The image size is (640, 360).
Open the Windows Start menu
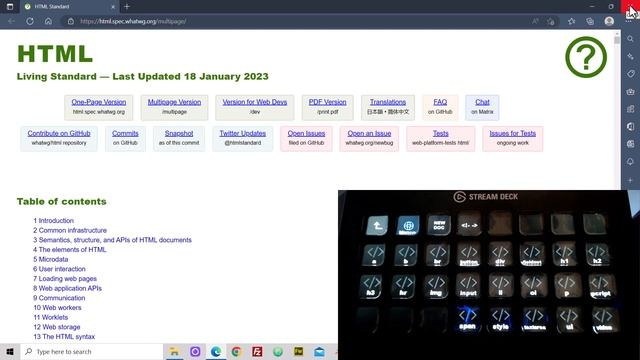[10, 351]
